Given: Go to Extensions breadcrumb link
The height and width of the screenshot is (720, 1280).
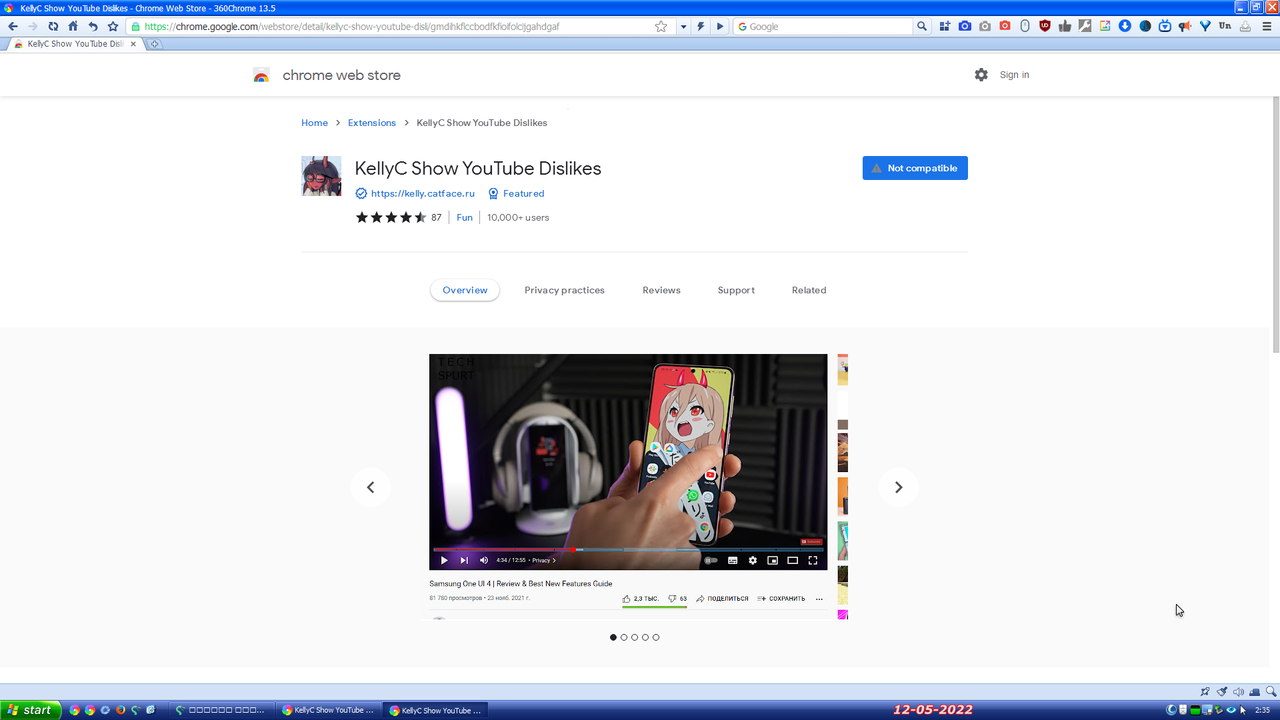Looking at the screenshot, I should [x=372, y=123].
